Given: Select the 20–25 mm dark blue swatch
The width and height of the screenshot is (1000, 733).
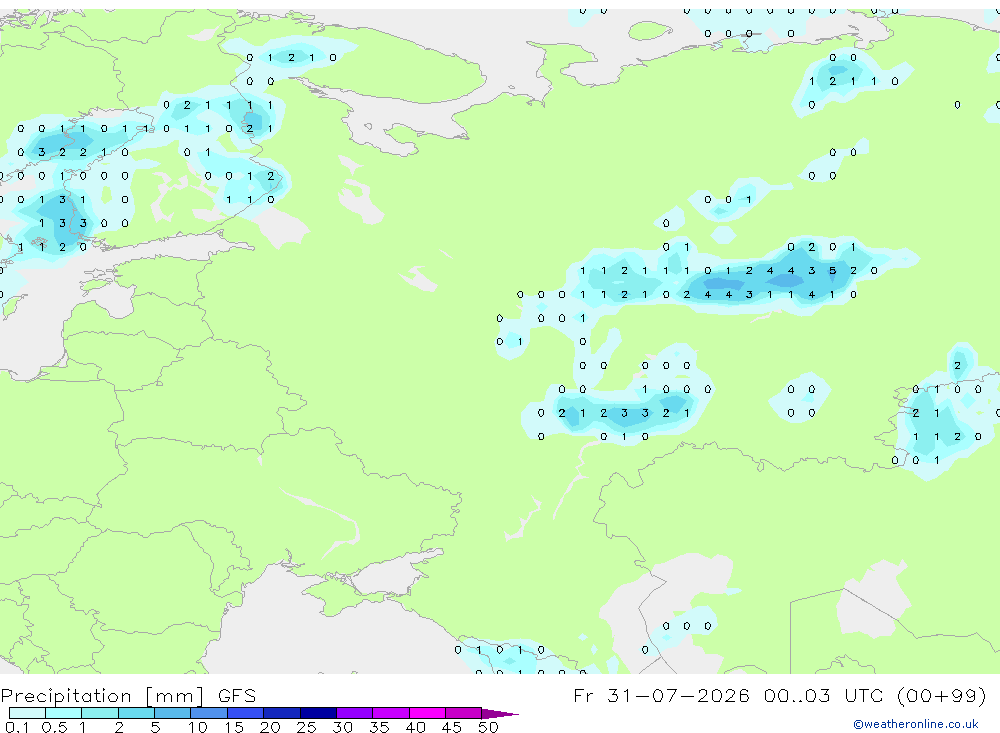Looking at the screenshot, I should 281,713.
